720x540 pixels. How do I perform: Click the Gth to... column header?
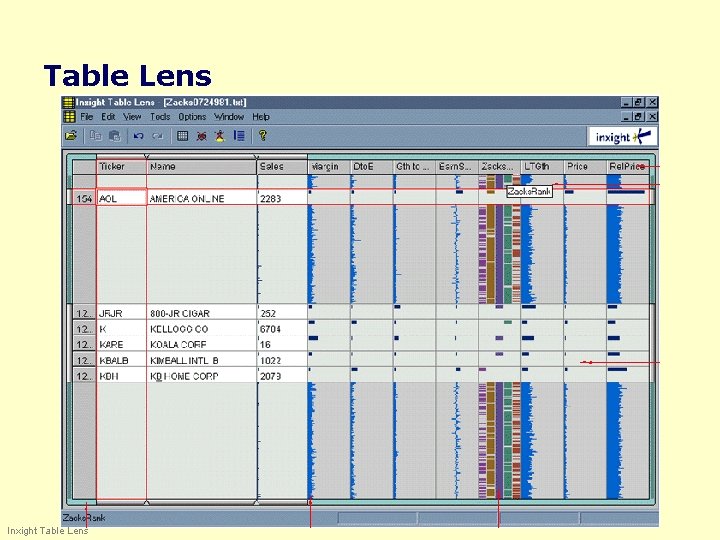[415, 167]
